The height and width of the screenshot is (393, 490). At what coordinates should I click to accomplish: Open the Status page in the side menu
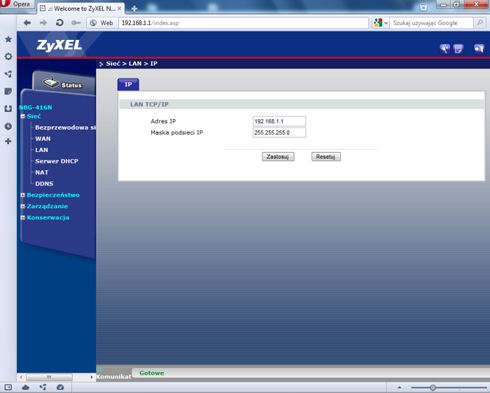63,84
